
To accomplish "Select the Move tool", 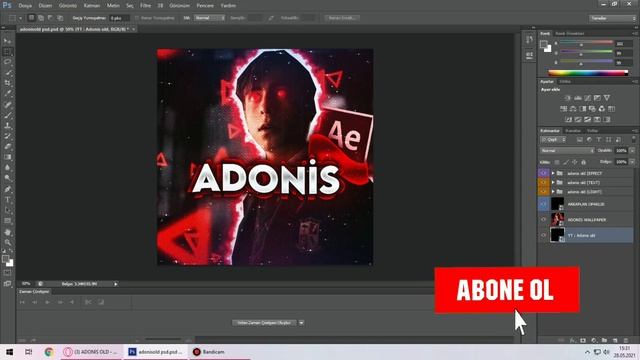I will 7,41.
